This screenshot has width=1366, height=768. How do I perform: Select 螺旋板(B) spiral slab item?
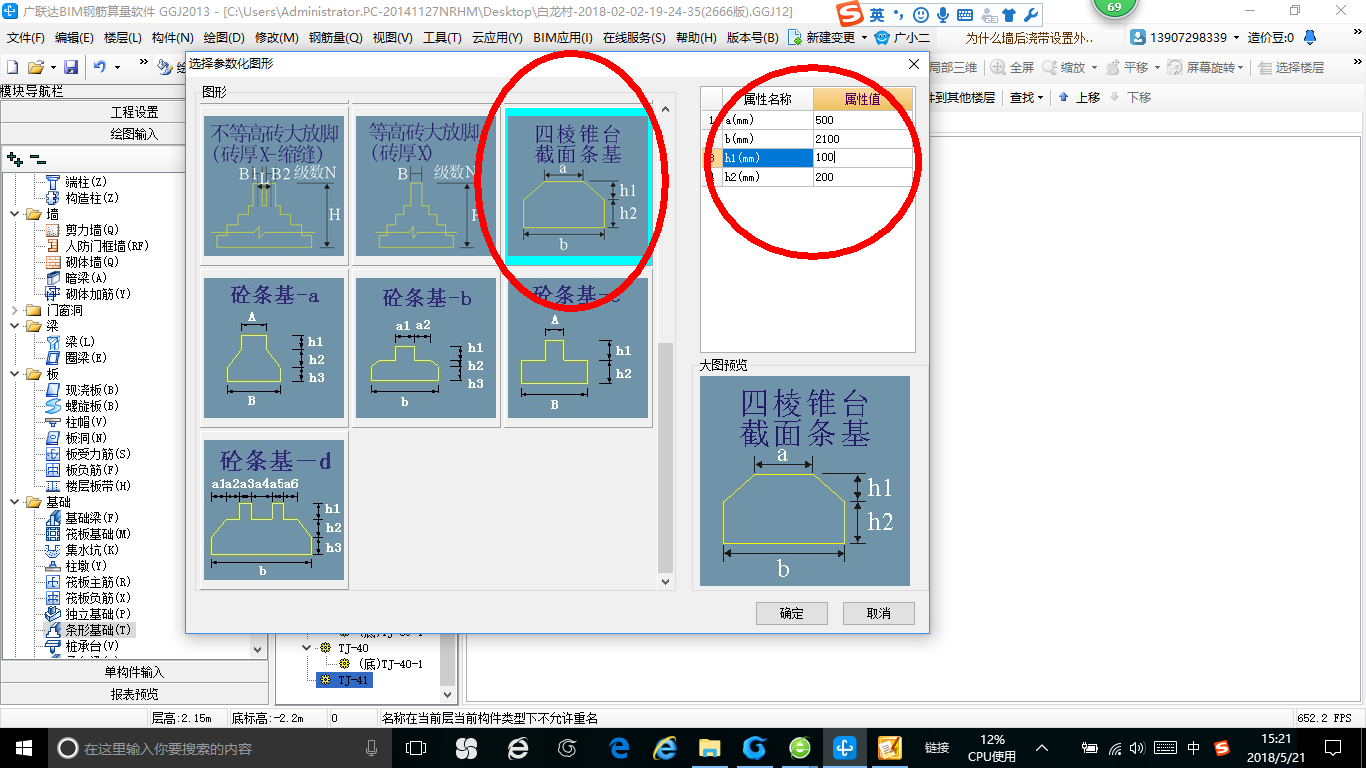click(x=91, y=406)
